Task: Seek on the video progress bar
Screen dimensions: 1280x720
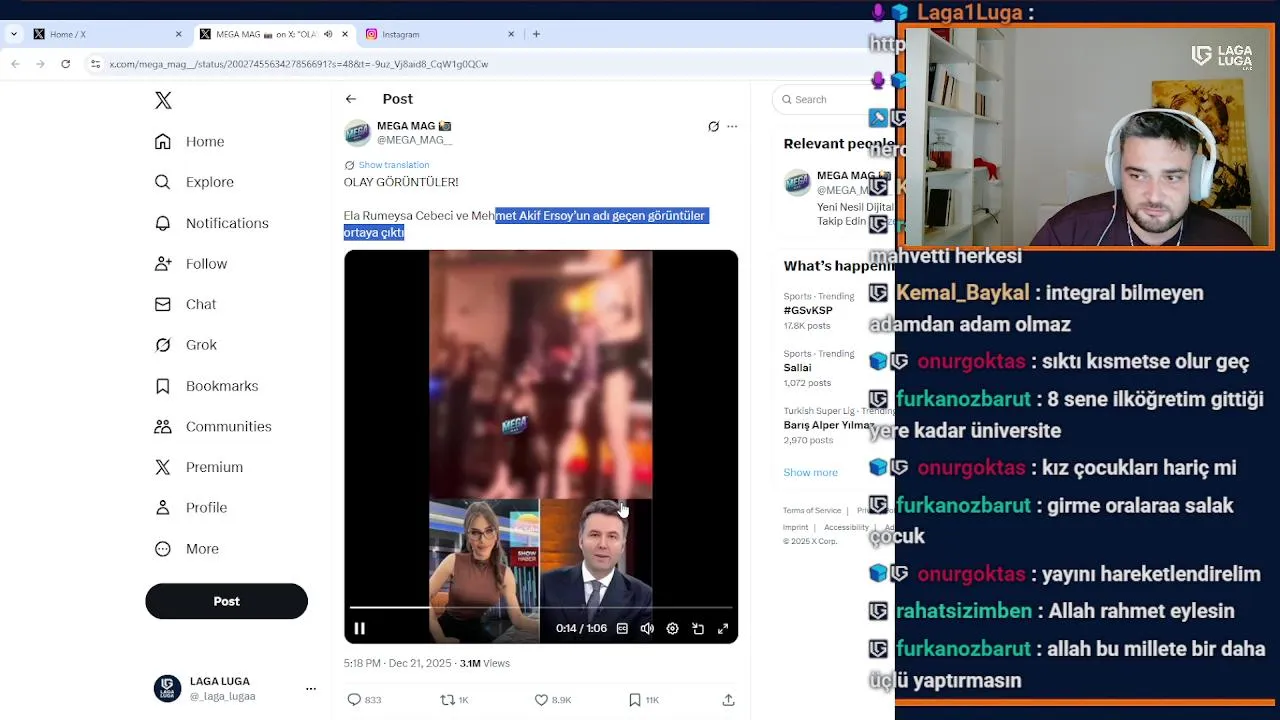Action: click(541, 607)
